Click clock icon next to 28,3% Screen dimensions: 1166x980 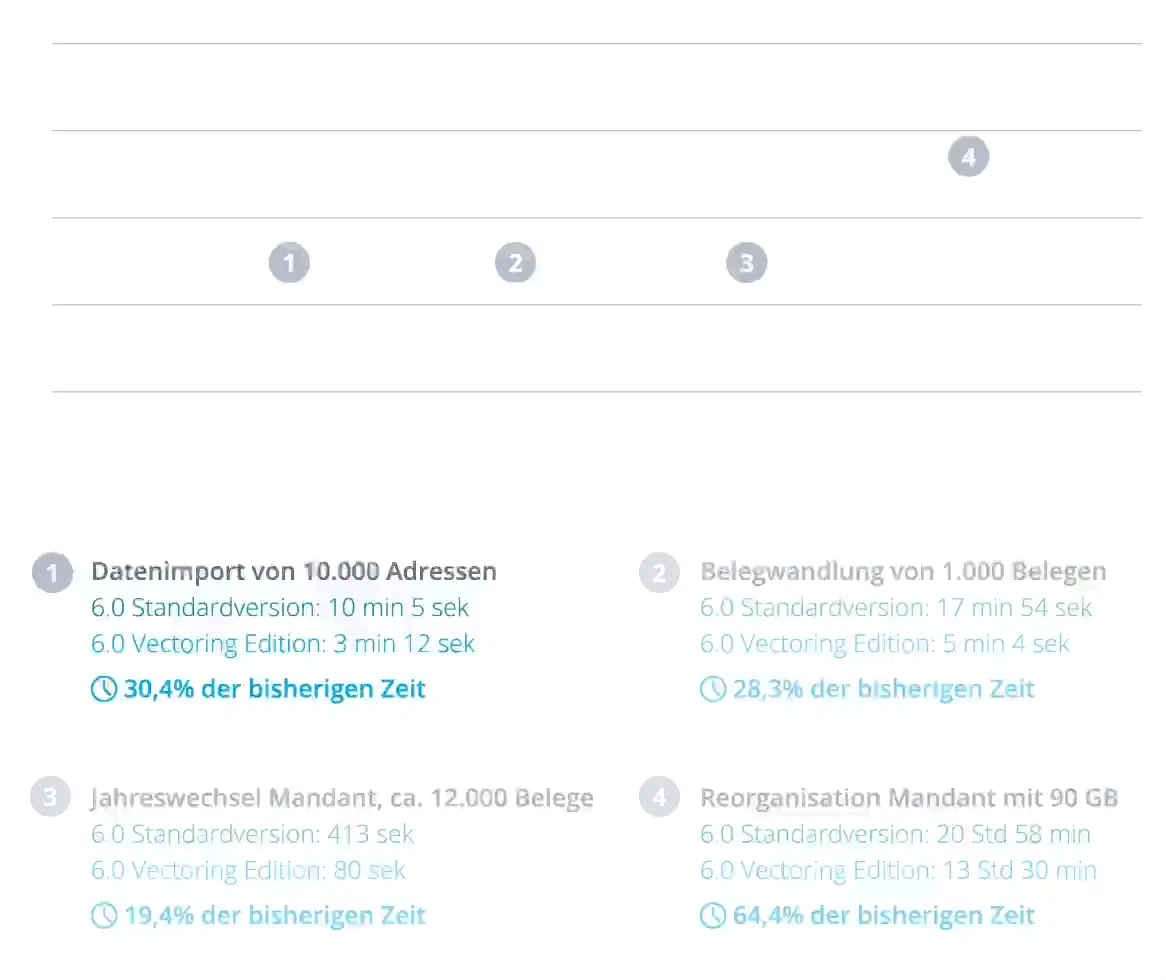click(712, 689)
